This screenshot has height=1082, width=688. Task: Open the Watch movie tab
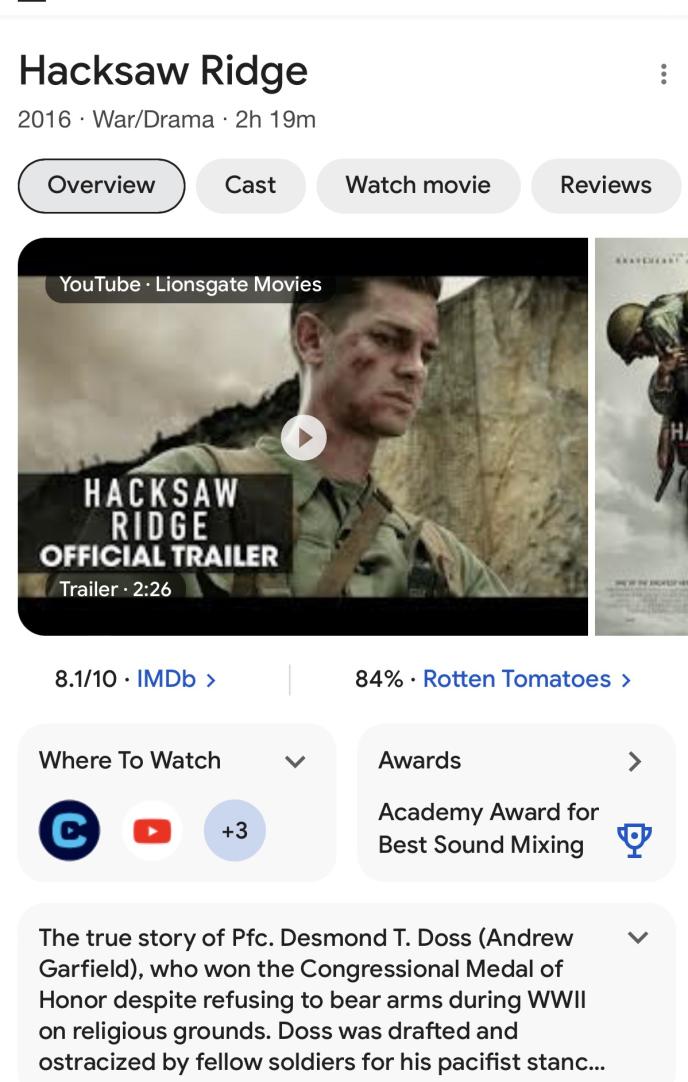(x=418, y=186)
